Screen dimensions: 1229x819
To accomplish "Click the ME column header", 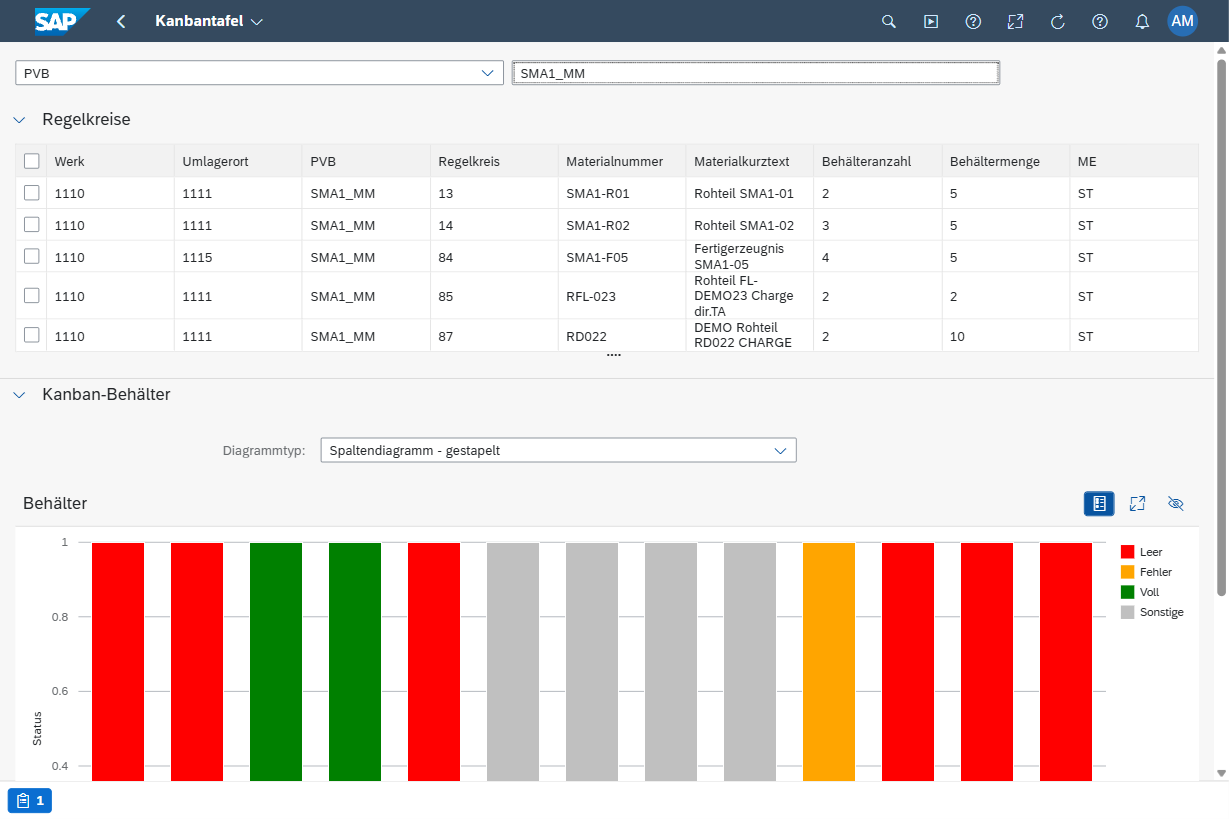I will pyautogui.click(x=1134, y=161).
